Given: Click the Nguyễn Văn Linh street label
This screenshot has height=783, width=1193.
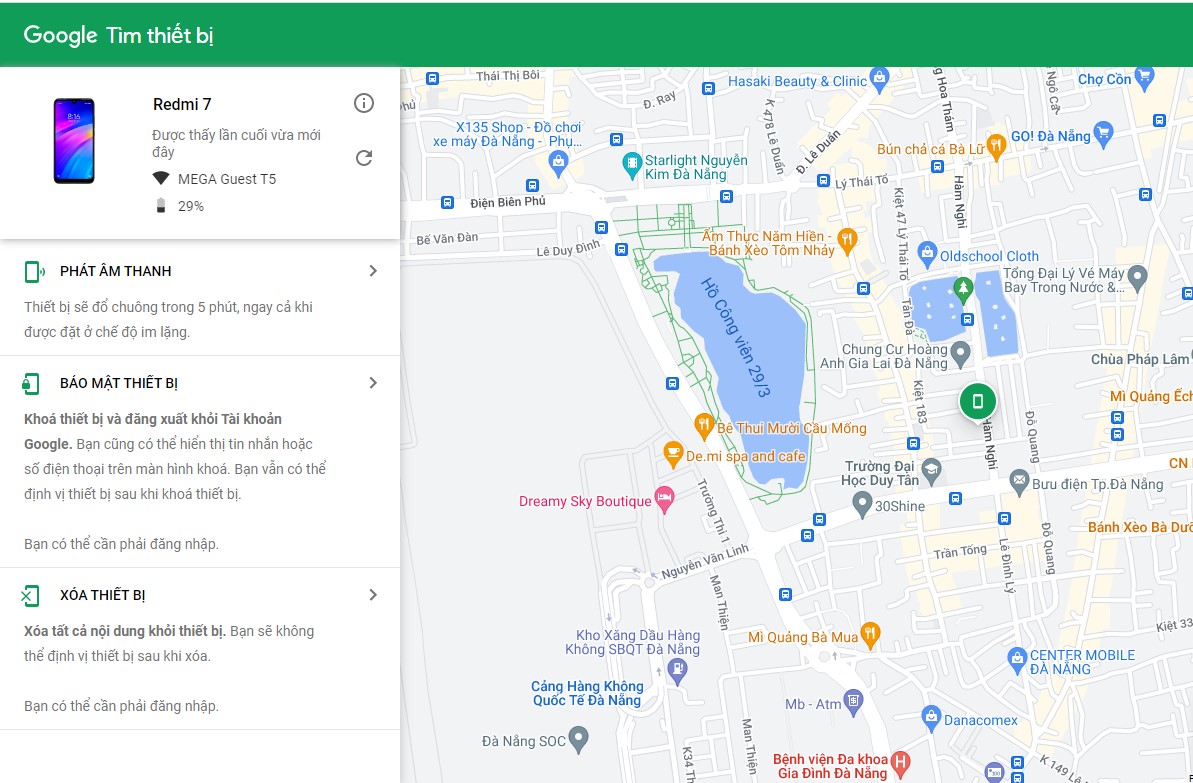Looking at the screenshot, I should tap(705, 562).
